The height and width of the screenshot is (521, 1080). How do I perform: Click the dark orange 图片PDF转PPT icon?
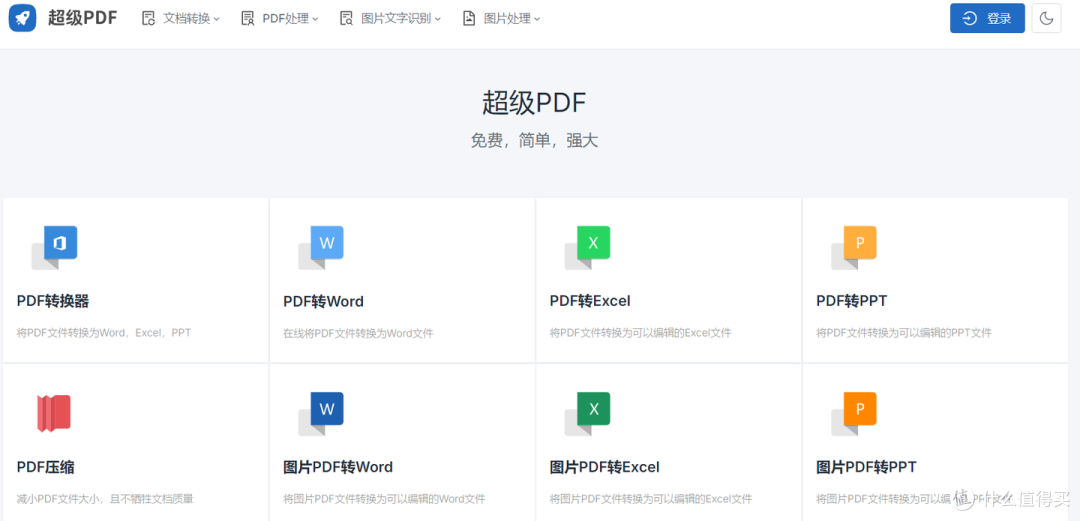(x=854, y=413)
